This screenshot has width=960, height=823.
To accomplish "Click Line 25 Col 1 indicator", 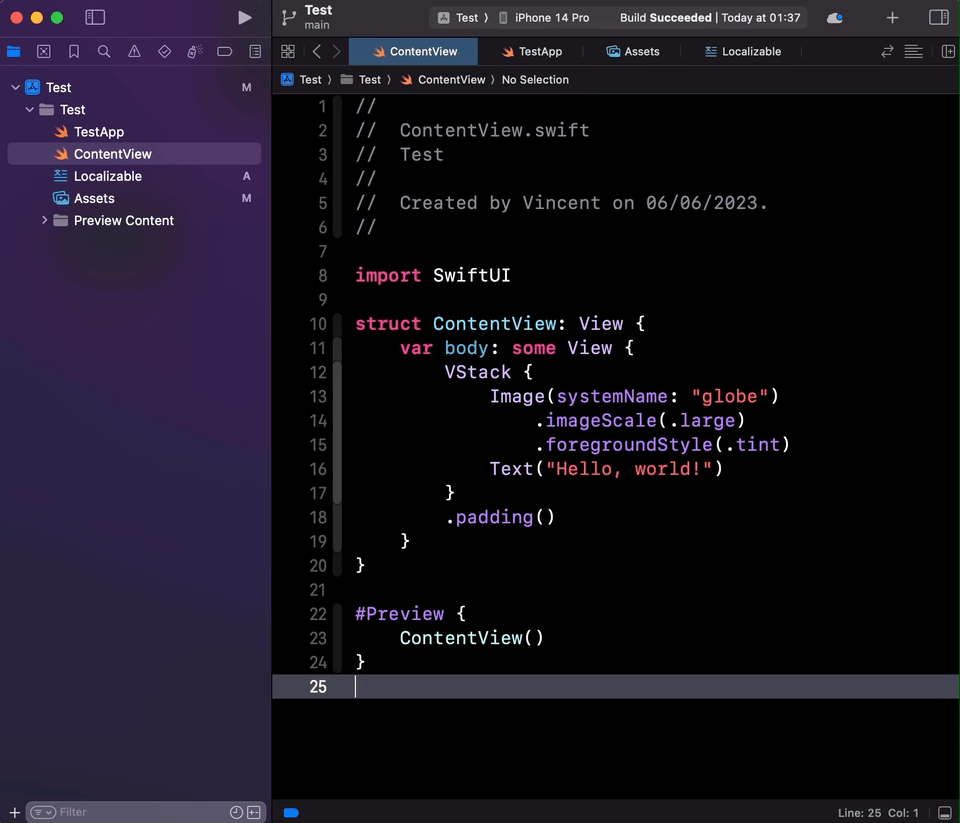I will (x=878, y=813).
